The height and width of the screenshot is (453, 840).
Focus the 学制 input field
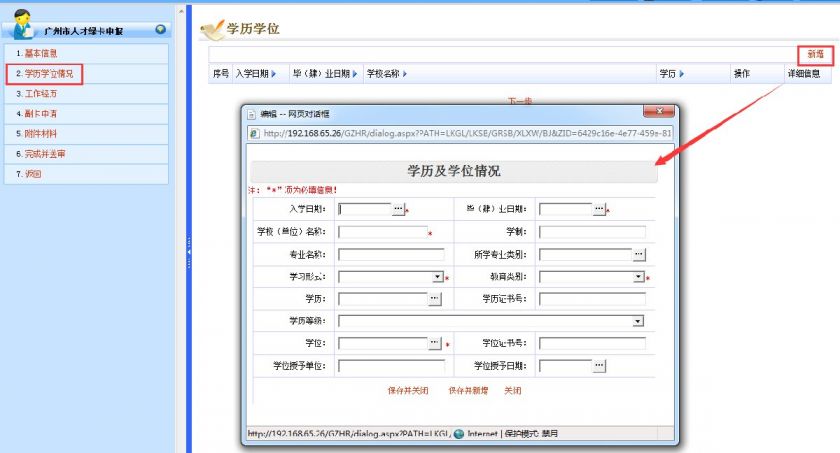point(592,232)
